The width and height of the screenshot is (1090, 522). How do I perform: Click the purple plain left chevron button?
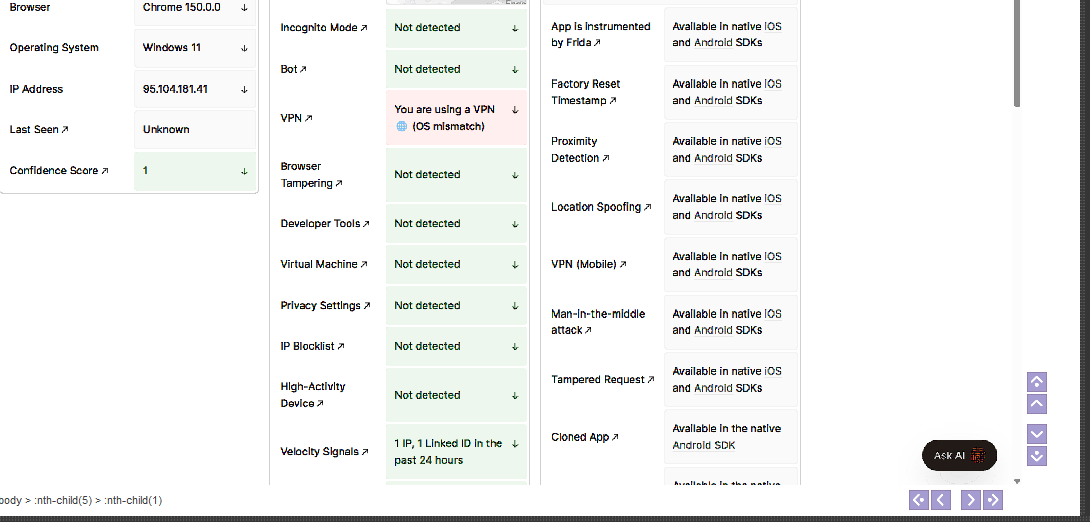941,500
